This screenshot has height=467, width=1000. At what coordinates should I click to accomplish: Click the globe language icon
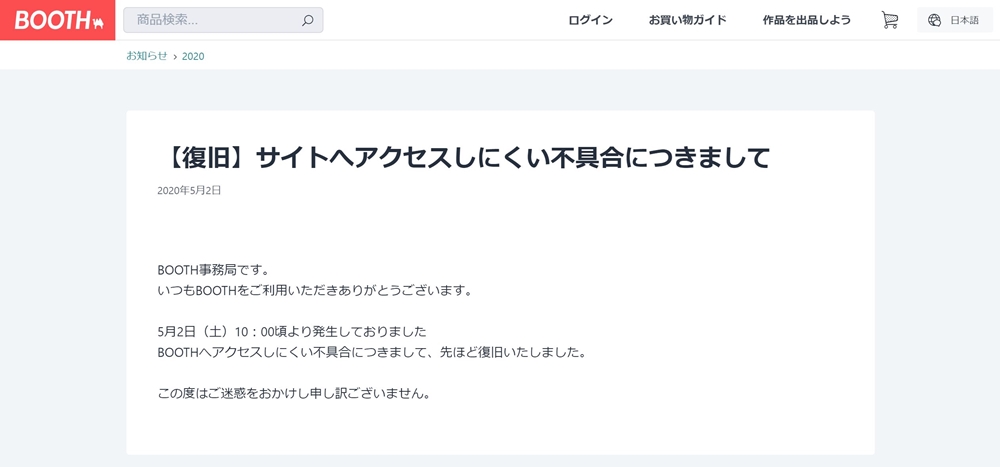click(935, 20)
